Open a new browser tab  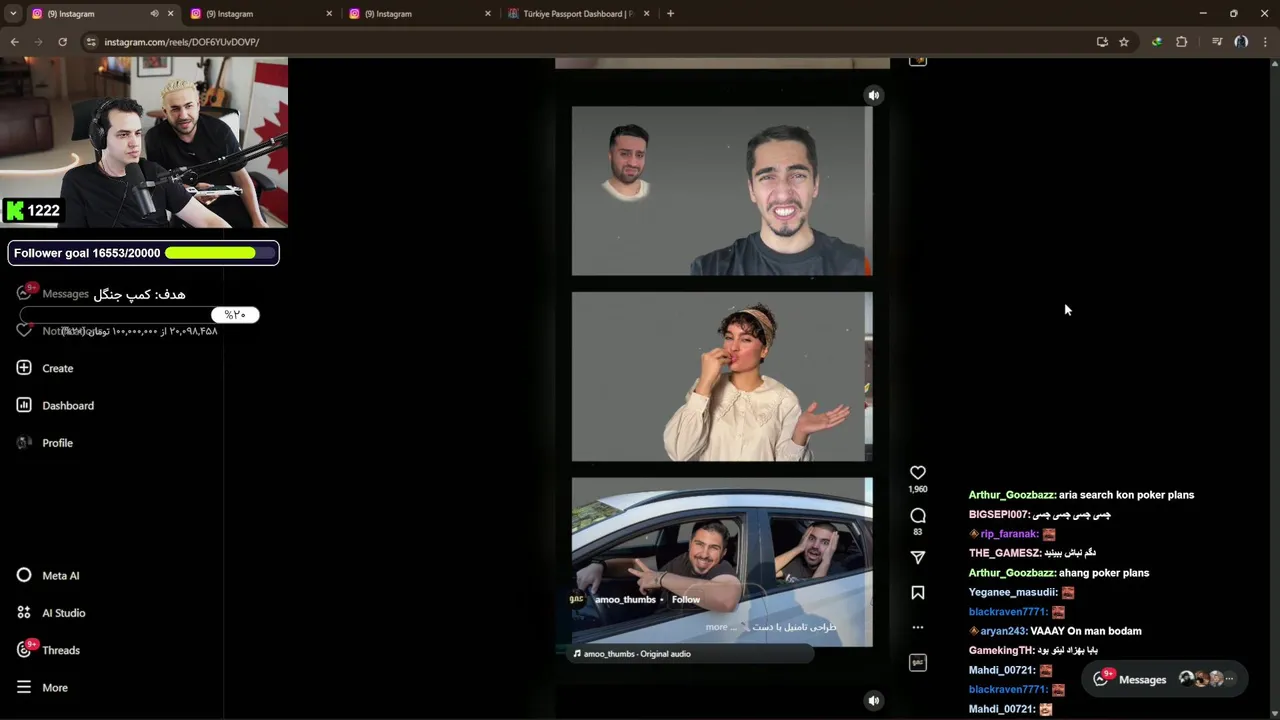pyautogui.click(x=670, y=14)
